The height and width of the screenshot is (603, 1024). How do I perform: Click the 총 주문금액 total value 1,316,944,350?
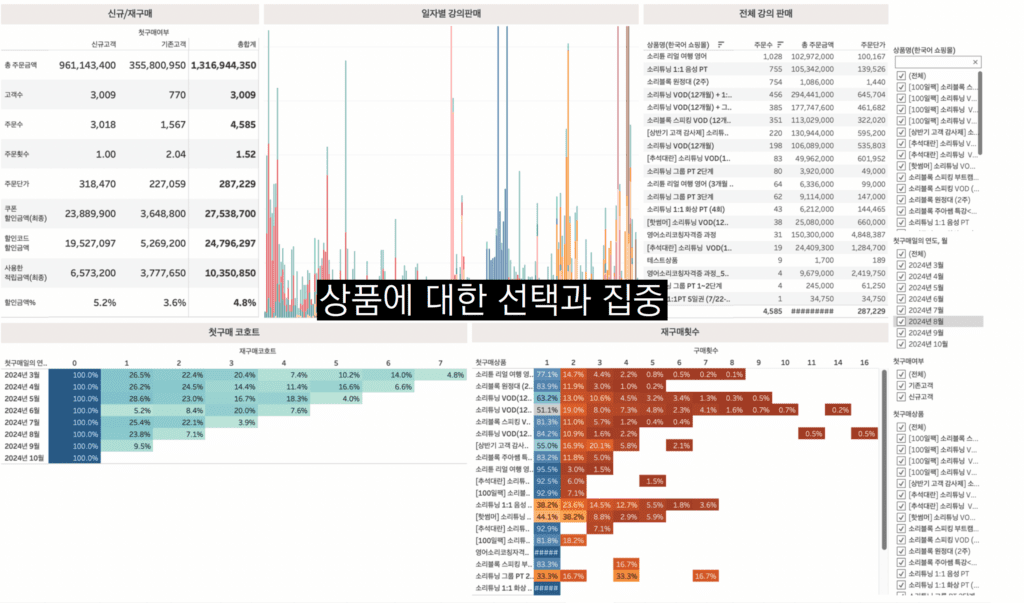pos(223,65)
